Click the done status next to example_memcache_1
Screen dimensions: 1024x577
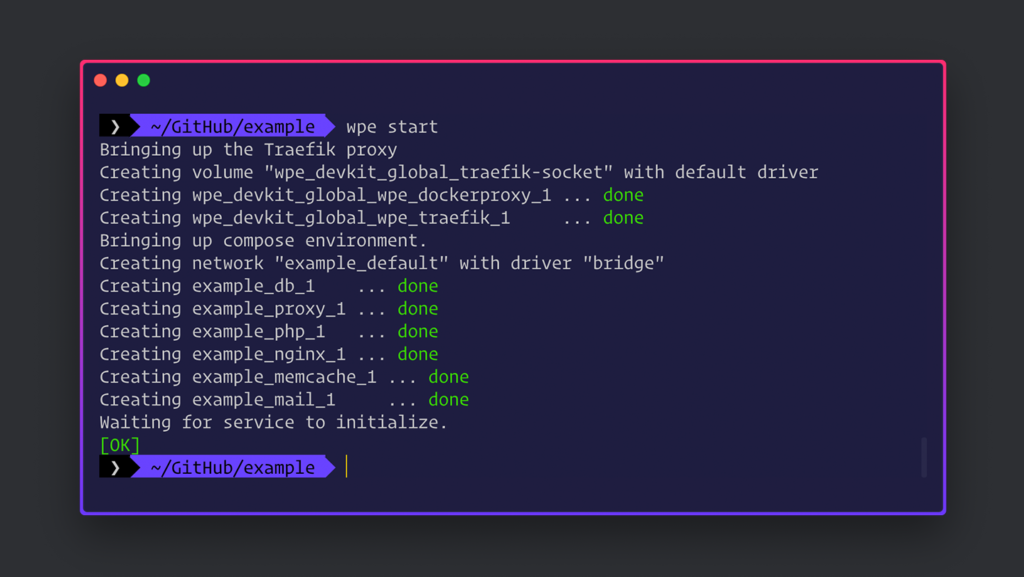tap(448, 376)
